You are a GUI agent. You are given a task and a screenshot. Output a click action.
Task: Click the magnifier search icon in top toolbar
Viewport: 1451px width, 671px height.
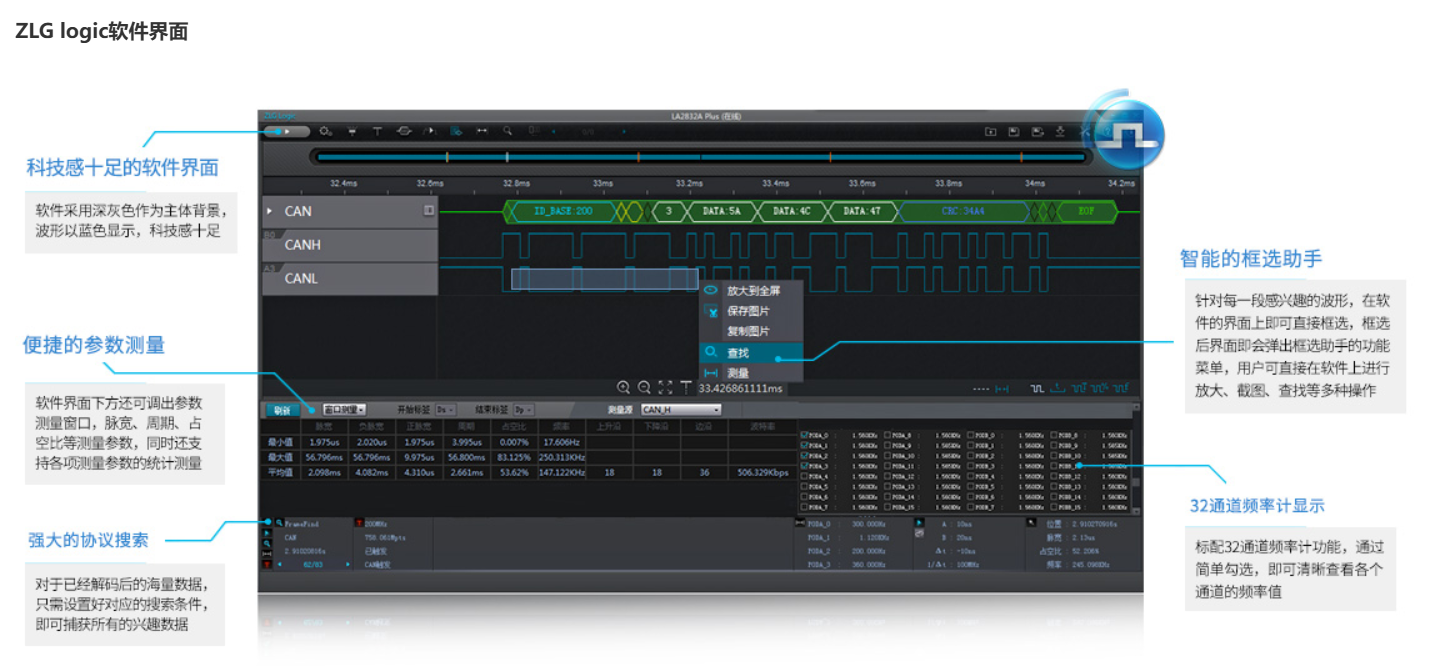coord(508,131)
